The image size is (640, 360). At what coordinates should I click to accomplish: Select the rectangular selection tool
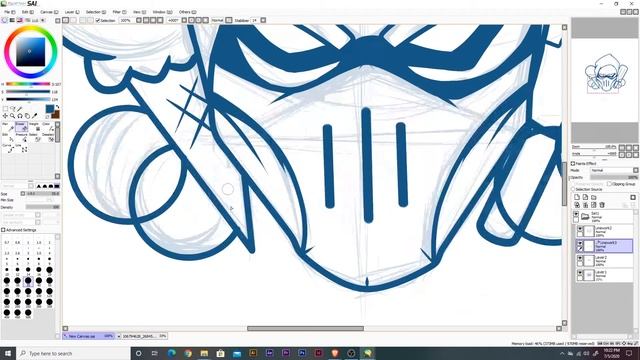click(5, 109)
